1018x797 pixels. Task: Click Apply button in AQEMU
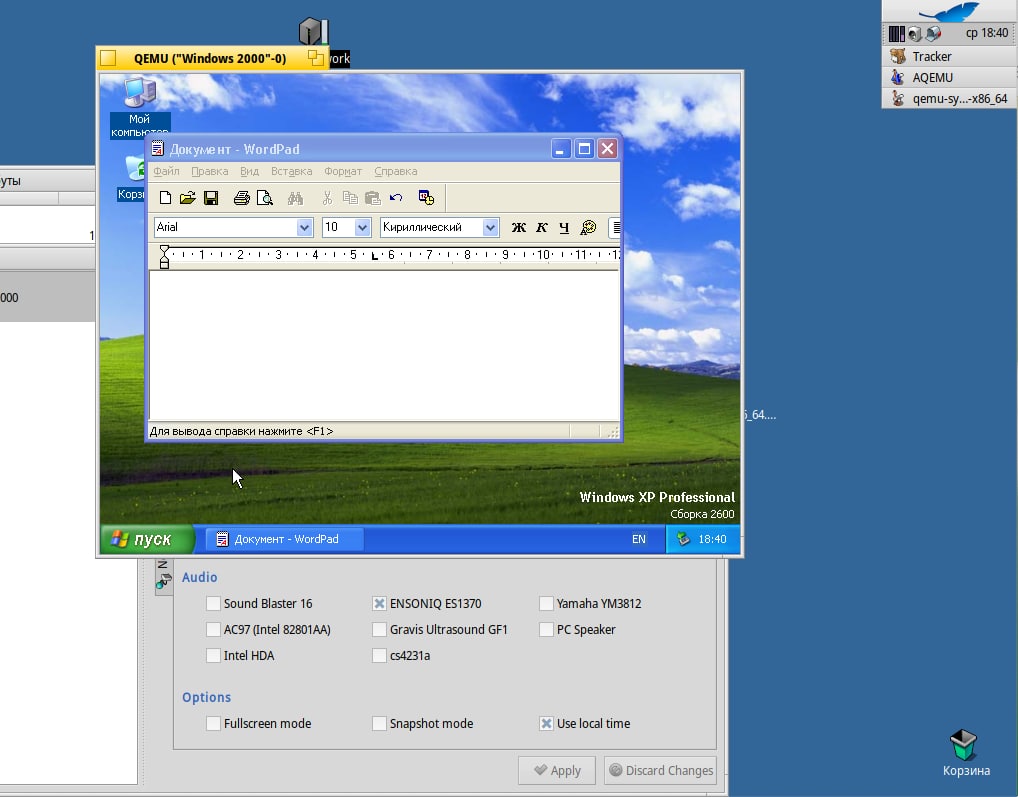pos(557,770)
